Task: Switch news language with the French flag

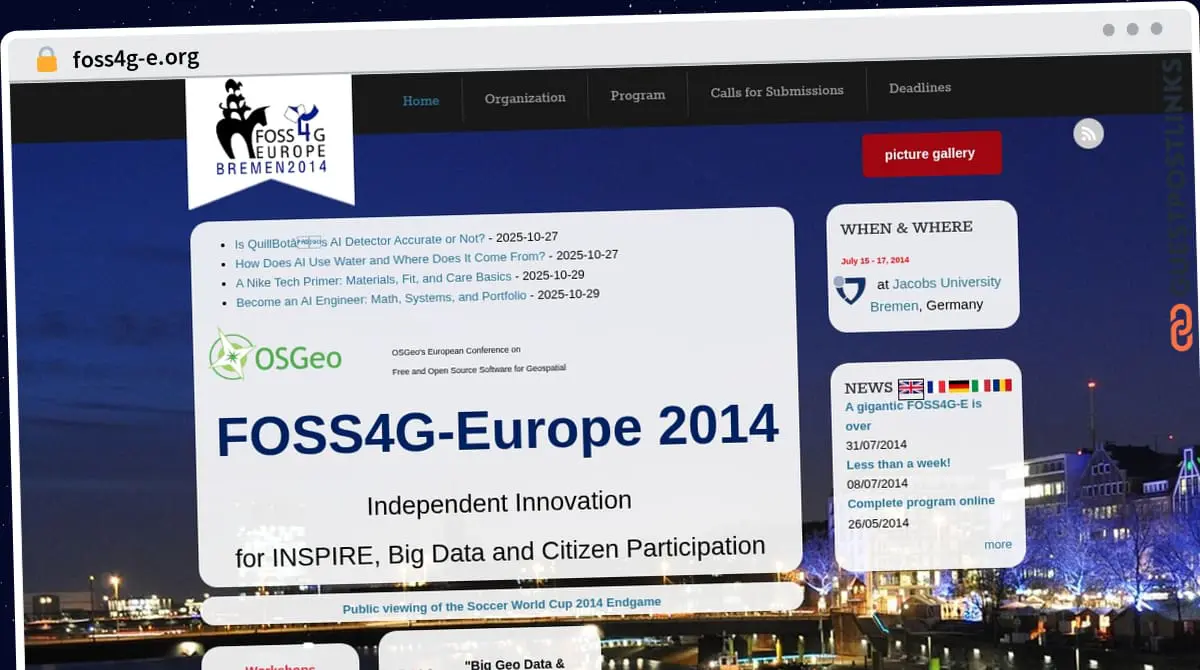Action: tap(936, 386)
